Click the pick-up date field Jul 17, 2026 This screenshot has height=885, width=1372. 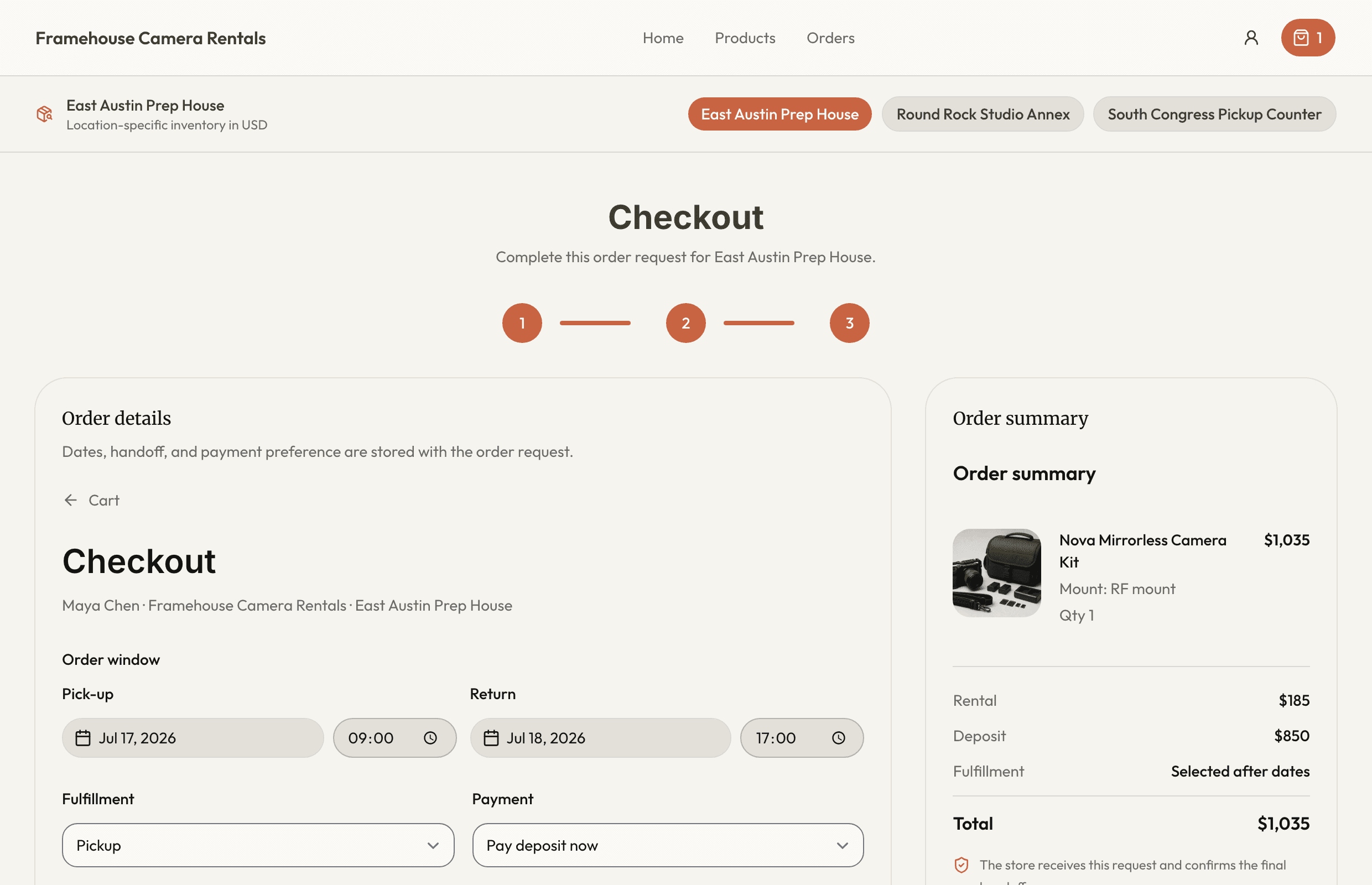(193, 738)
